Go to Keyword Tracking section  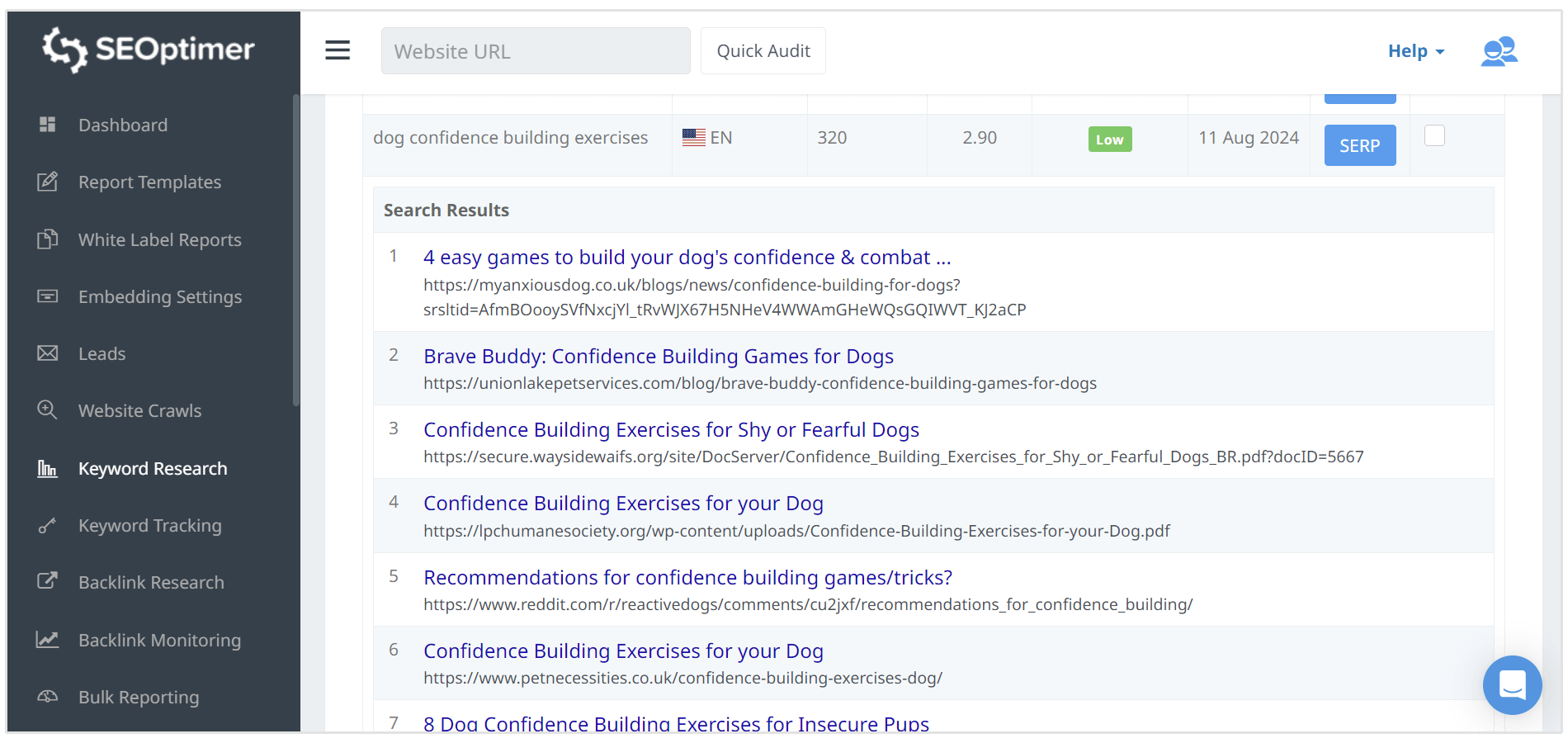[149, 525]
